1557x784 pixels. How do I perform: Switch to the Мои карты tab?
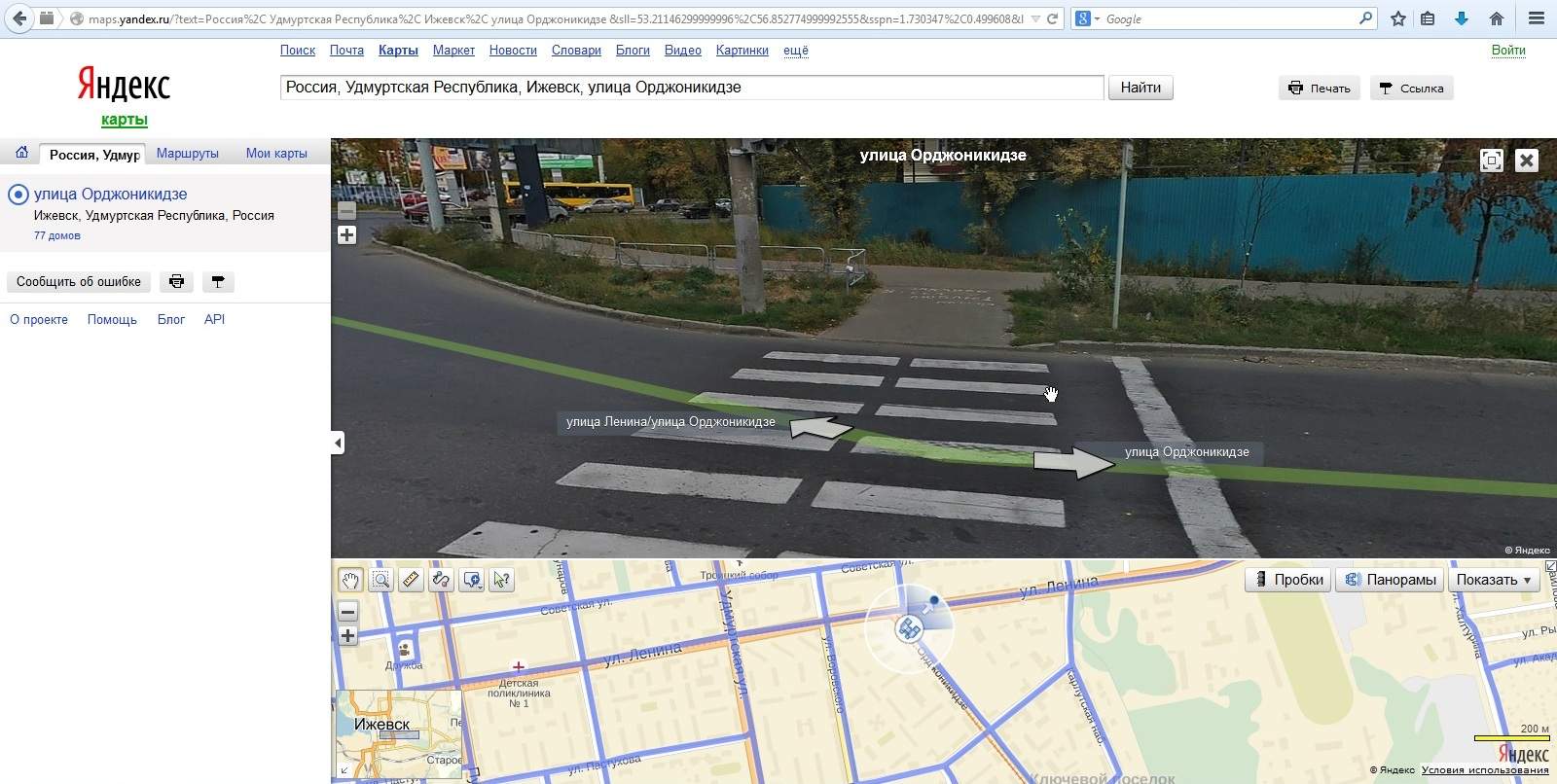[276, 154]
